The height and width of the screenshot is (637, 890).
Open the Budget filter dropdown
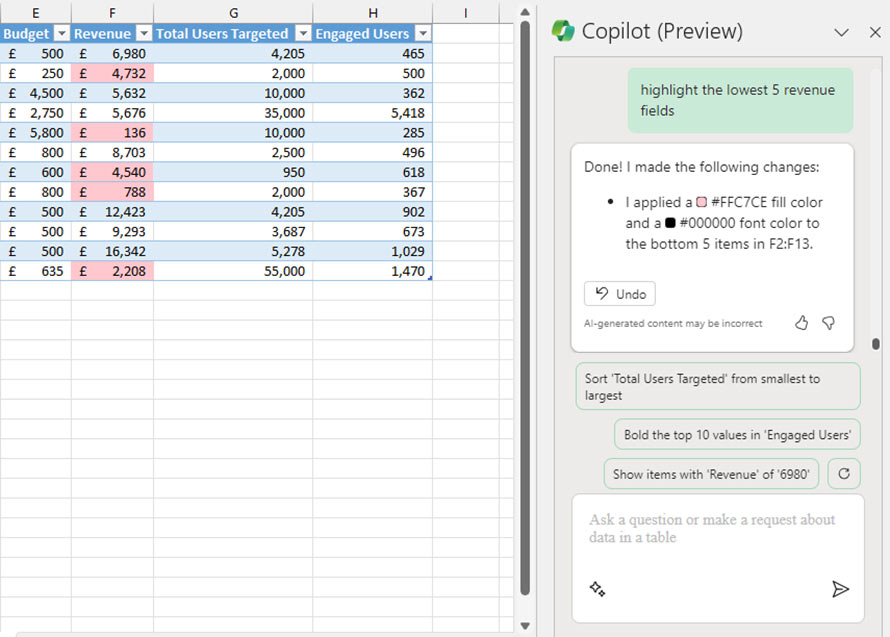(62, 33)
